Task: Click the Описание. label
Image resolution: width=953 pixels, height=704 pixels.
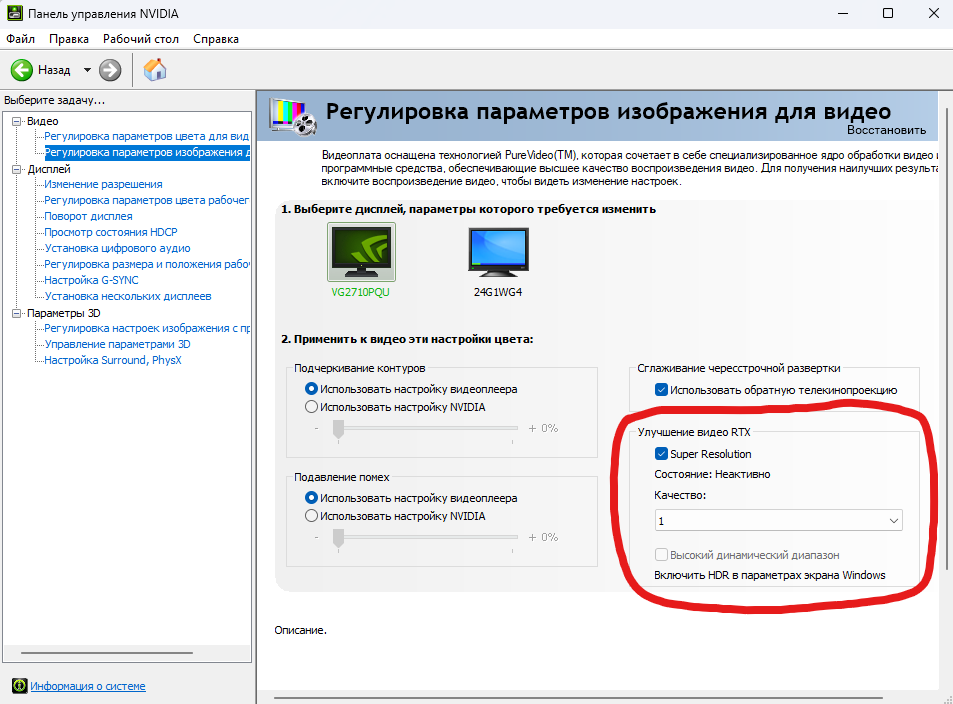Action: (300, 630)
